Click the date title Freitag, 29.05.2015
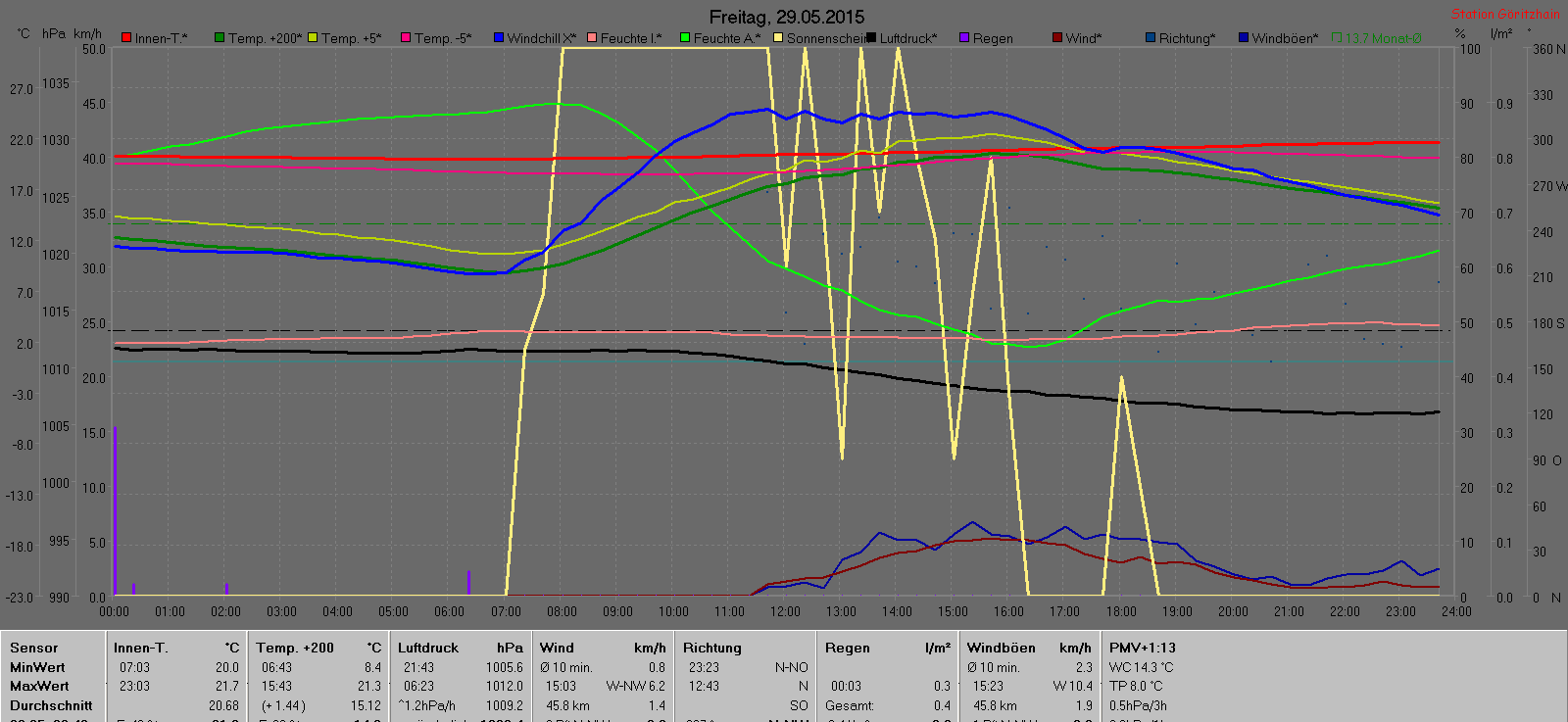Image resolution: width=1568 pixels, height=722 pixels. click(x=787, y=17)
